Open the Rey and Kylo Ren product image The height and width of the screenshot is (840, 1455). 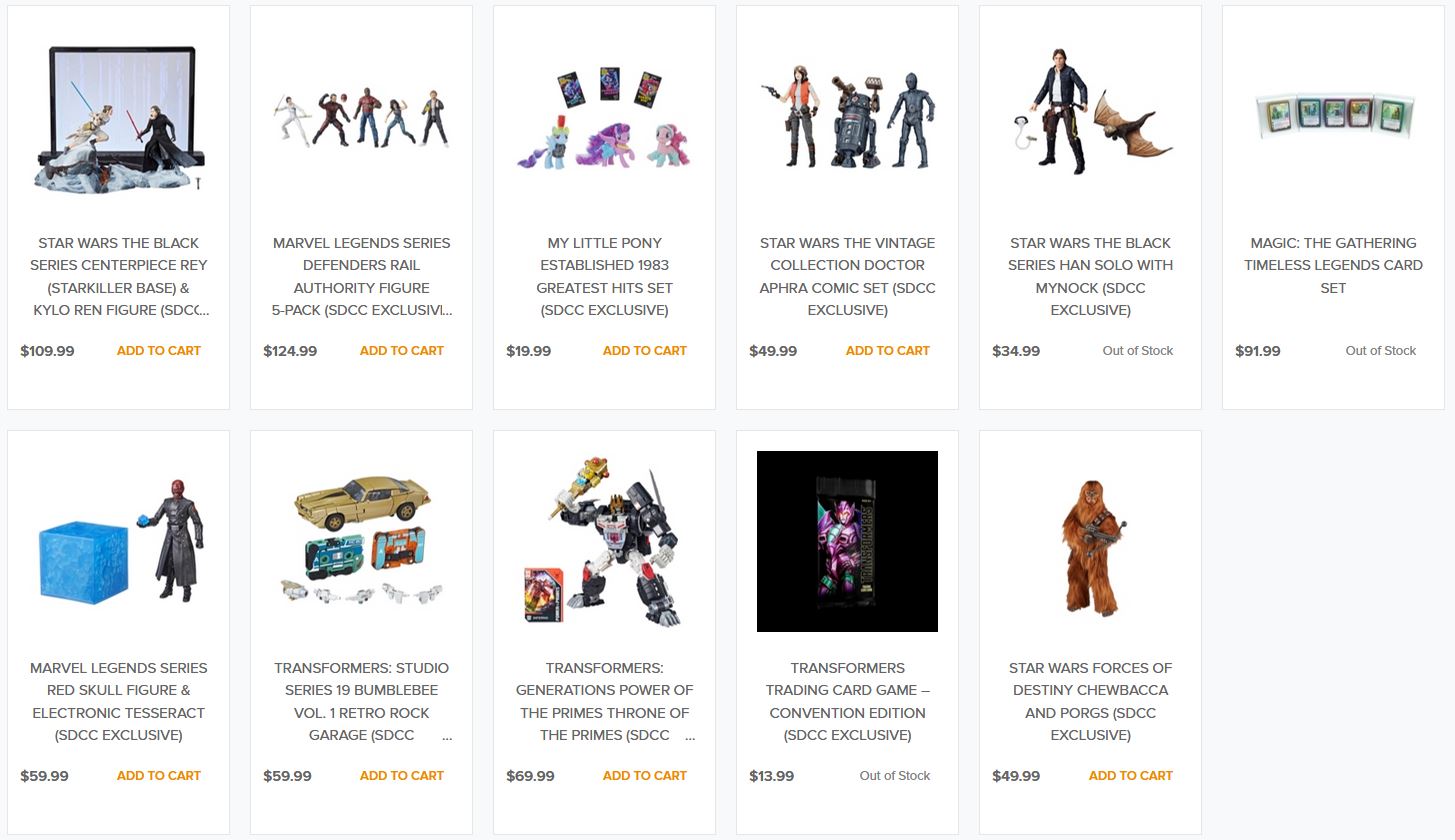tap(118, 117)
